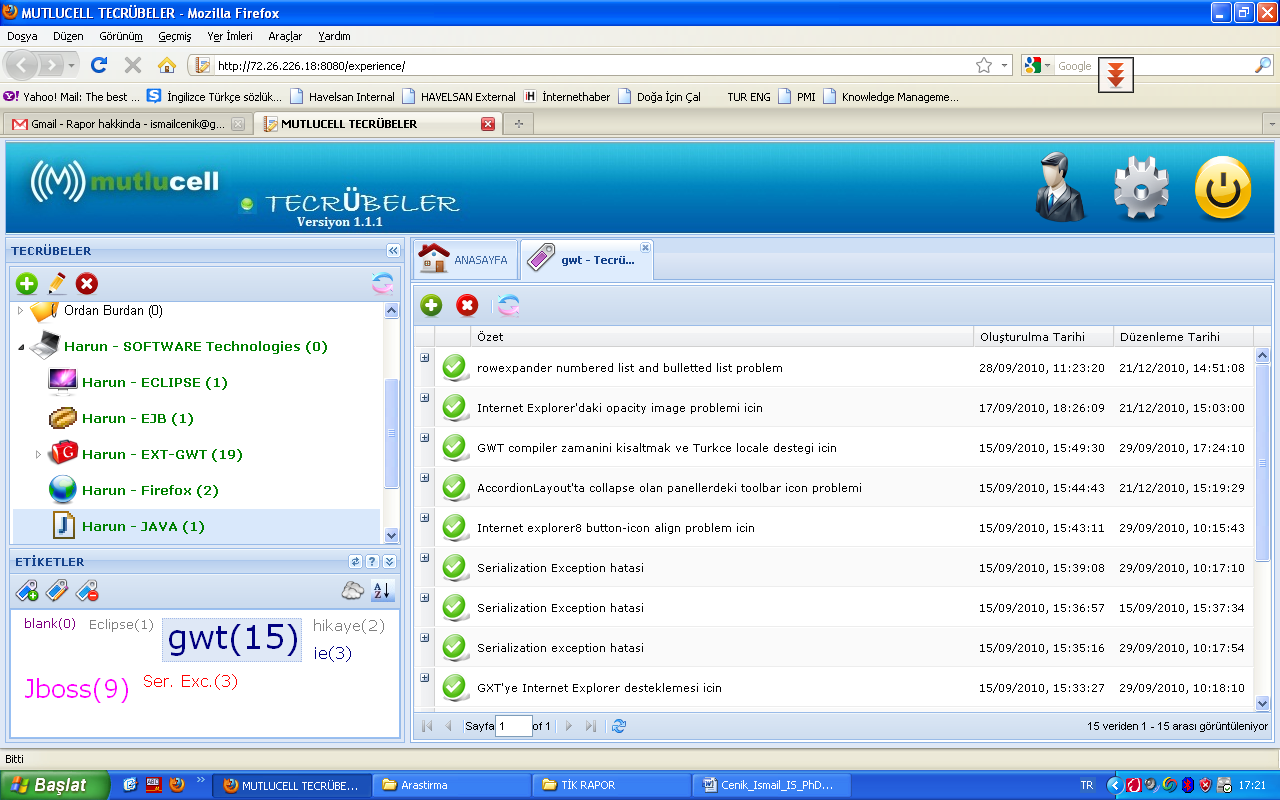Switch to the ANASAYFA tab
1280x800 pixels.
click(465, 260)
